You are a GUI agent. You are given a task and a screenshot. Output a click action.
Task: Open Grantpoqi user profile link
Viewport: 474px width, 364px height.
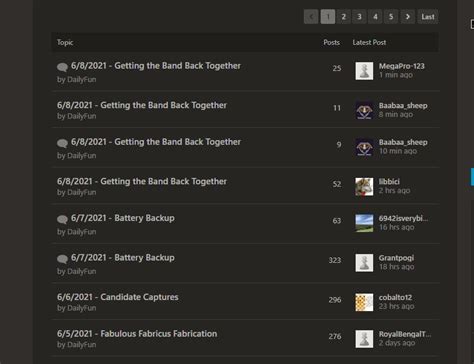pyautogui.click(x=396, y=258)
